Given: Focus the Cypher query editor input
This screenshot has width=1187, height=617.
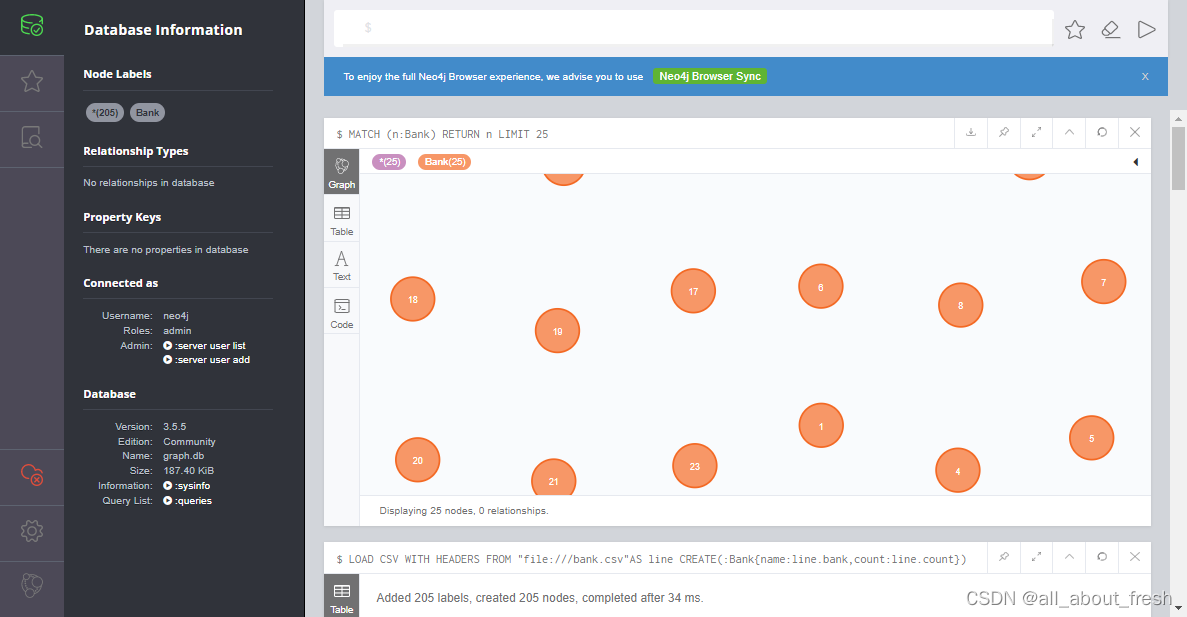Looking at the screenshot, I should [693, 28].
